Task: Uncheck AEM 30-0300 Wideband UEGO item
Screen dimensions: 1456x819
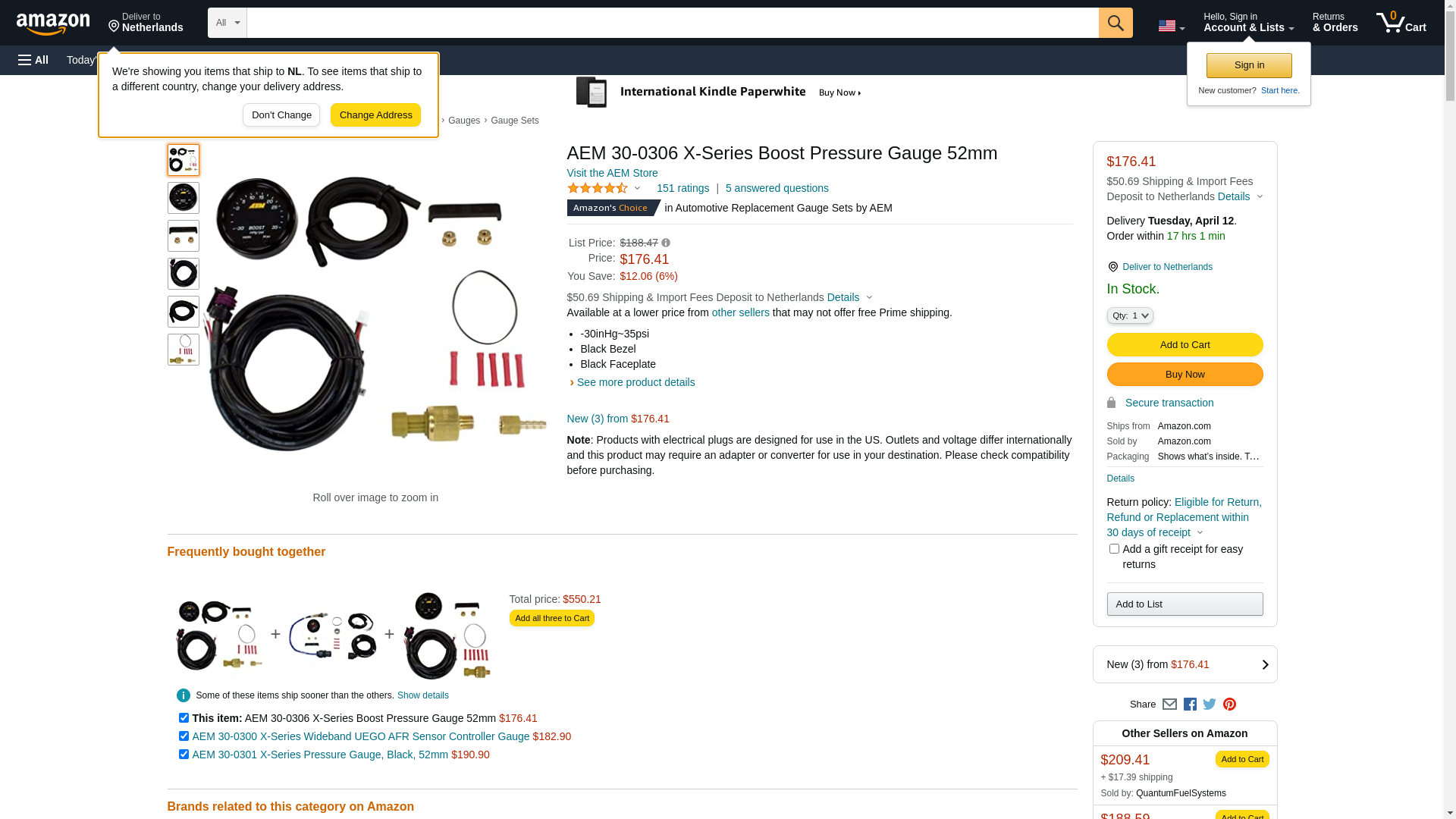Action: (184, 736)
